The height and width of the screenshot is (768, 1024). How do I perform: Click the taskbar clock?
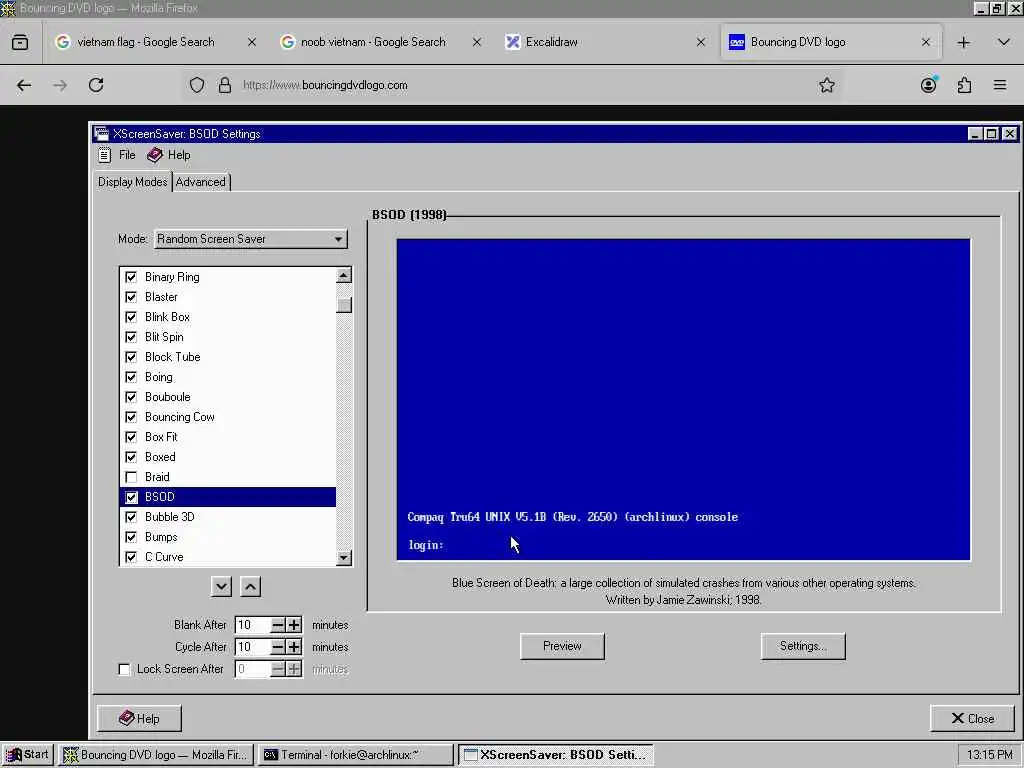point(989,755)
